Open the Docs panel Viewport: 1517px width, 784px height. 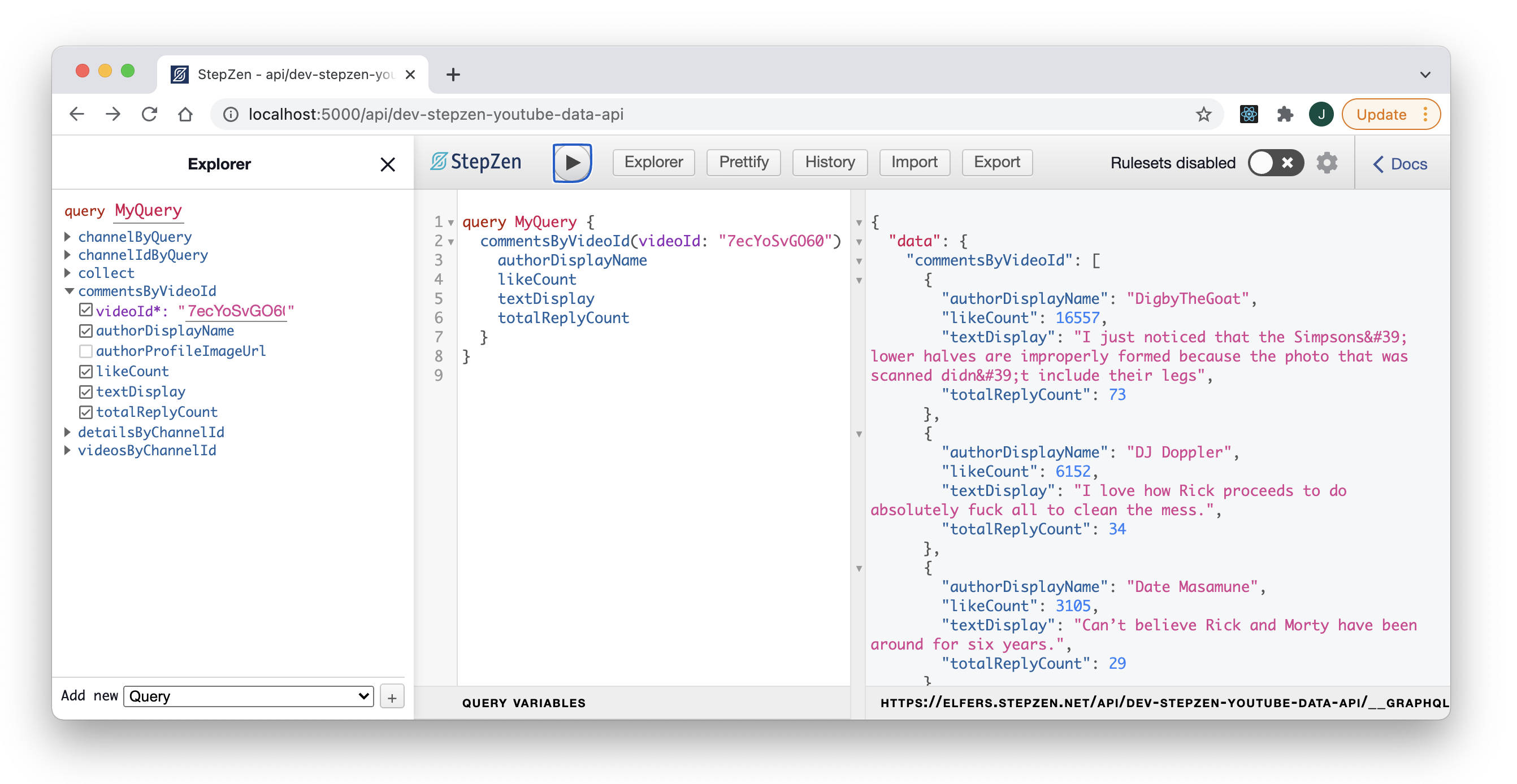click(x=1400, y=164)
